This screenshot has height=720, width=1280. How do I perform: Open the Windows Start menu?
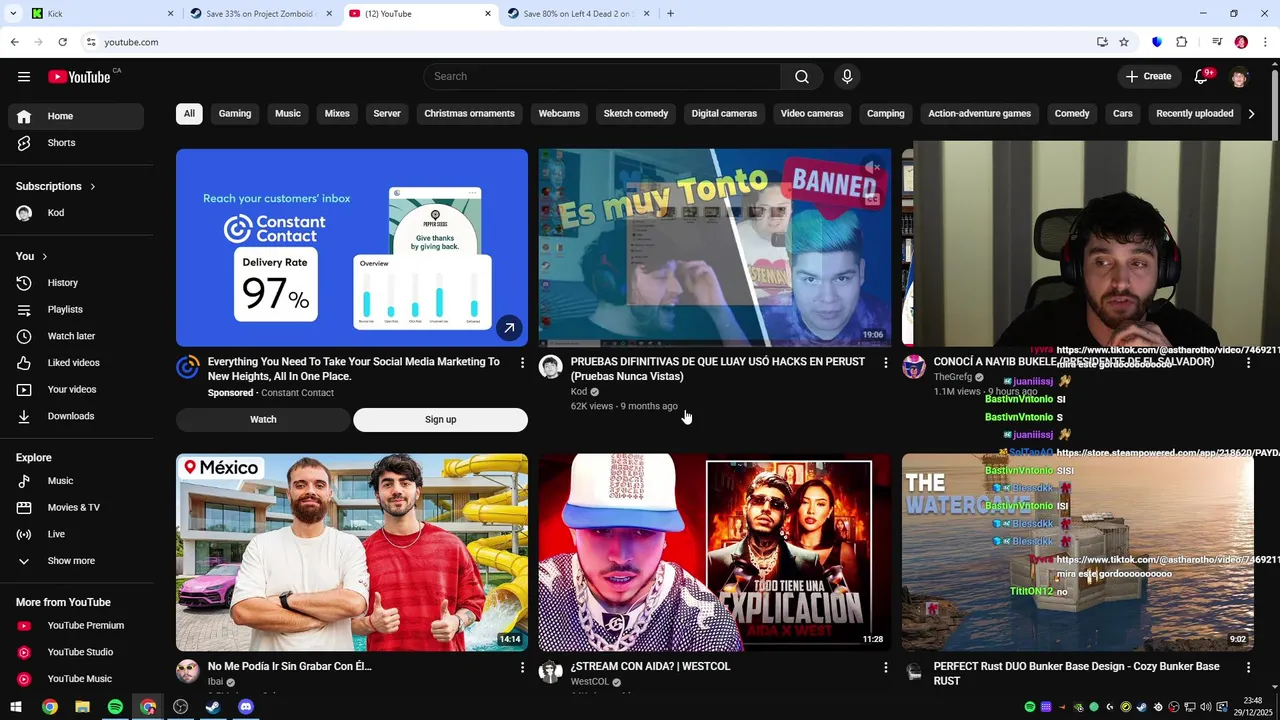(16, 707)
